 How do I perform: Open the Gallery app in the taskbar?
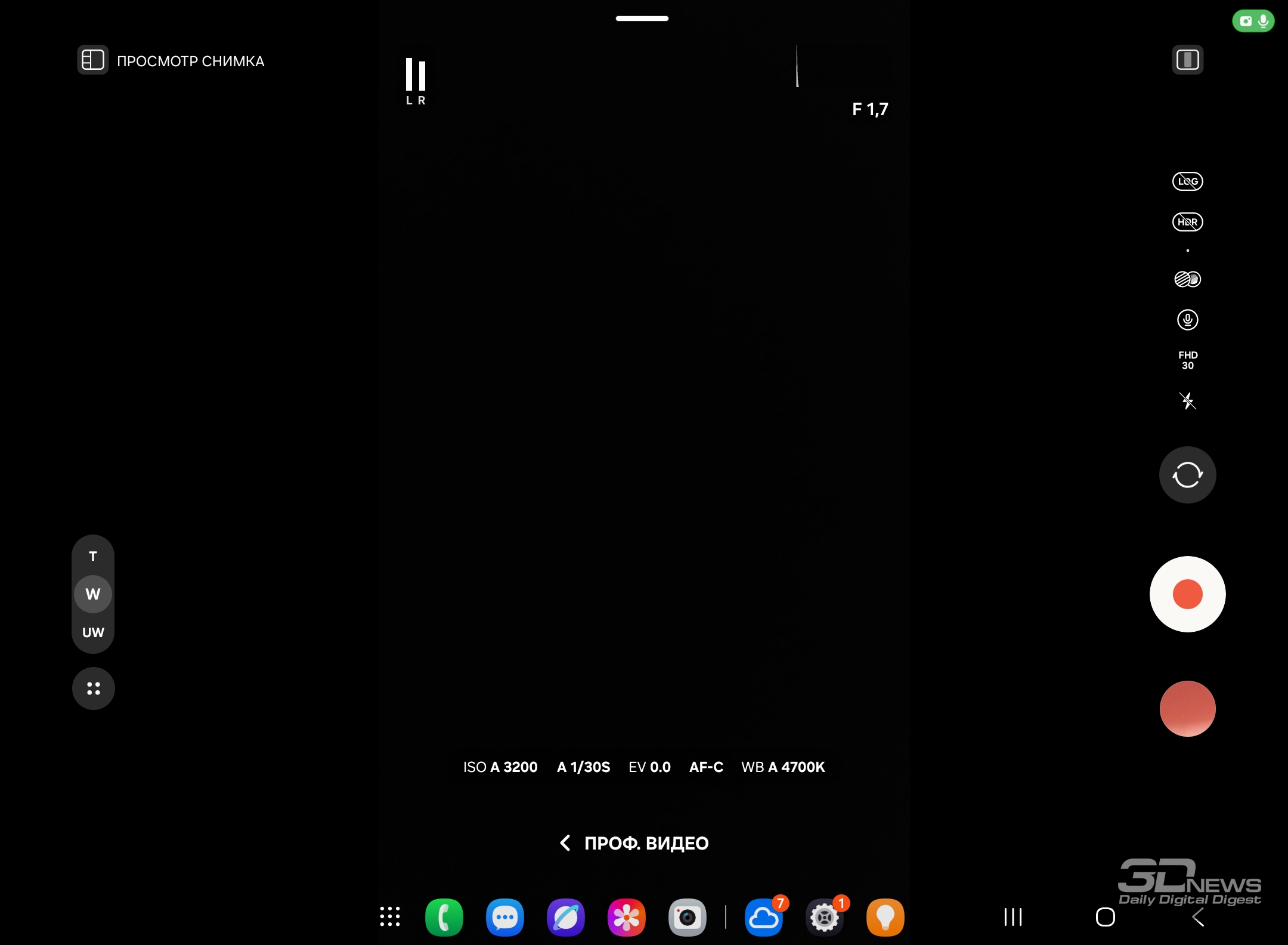click(x=626, y=917)
